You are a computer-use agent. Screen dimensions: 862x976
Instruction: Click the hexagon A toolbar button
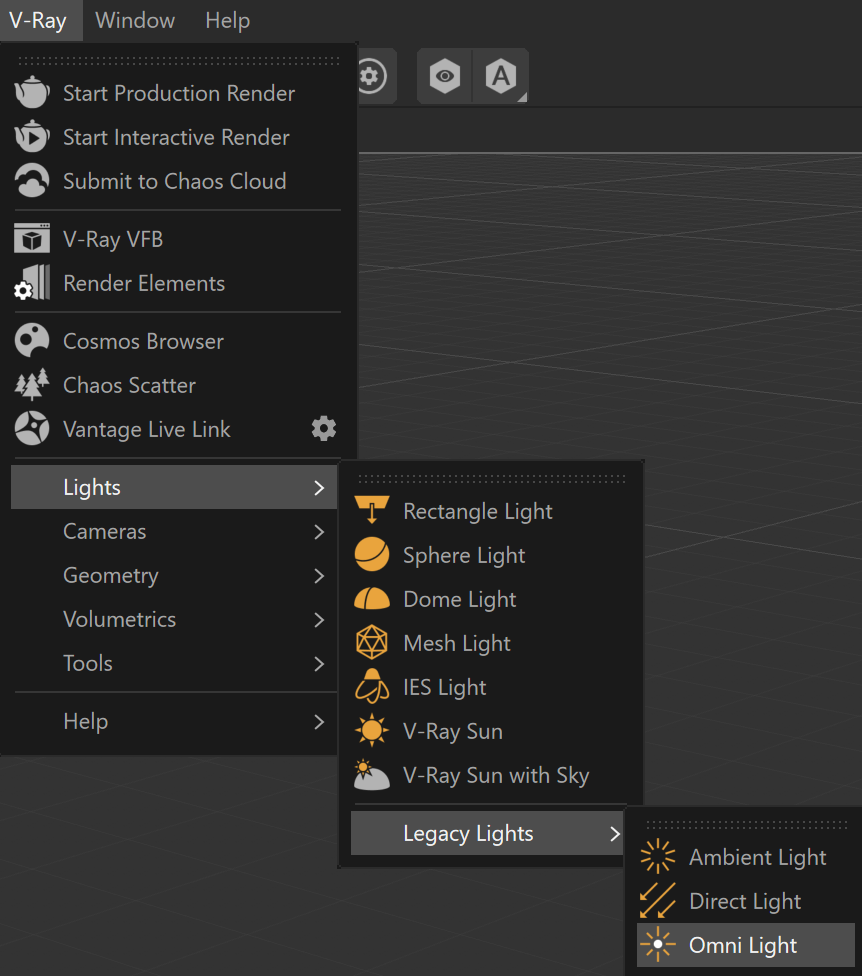point(501,76)
